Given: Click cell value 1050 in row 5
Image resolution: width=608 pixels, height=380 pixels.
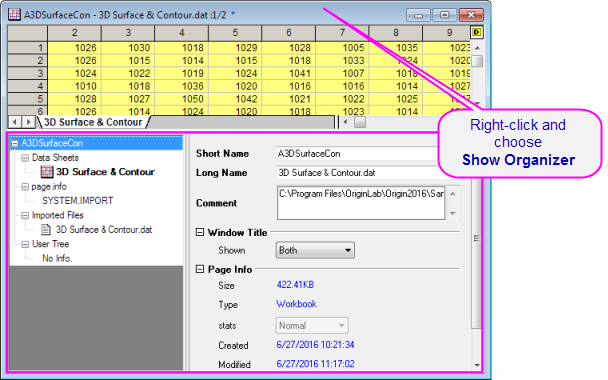Looking at the screenshot, I should (x=193, y=99).
